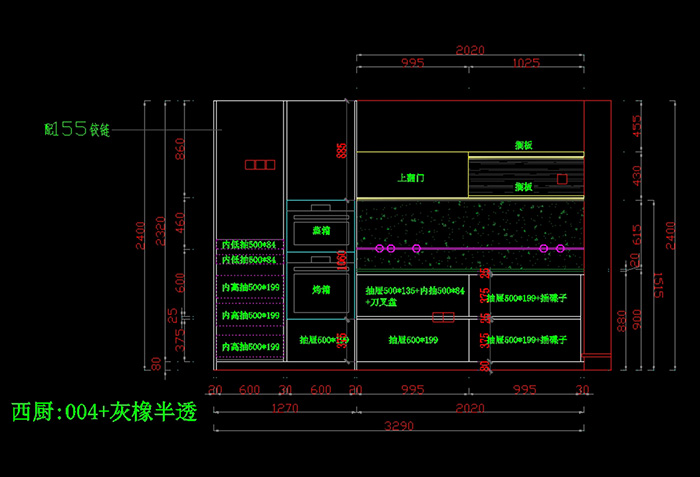Click the red double-square symbol between base drawers
Screen dimensions: 700x477
(x=443, y=318)
